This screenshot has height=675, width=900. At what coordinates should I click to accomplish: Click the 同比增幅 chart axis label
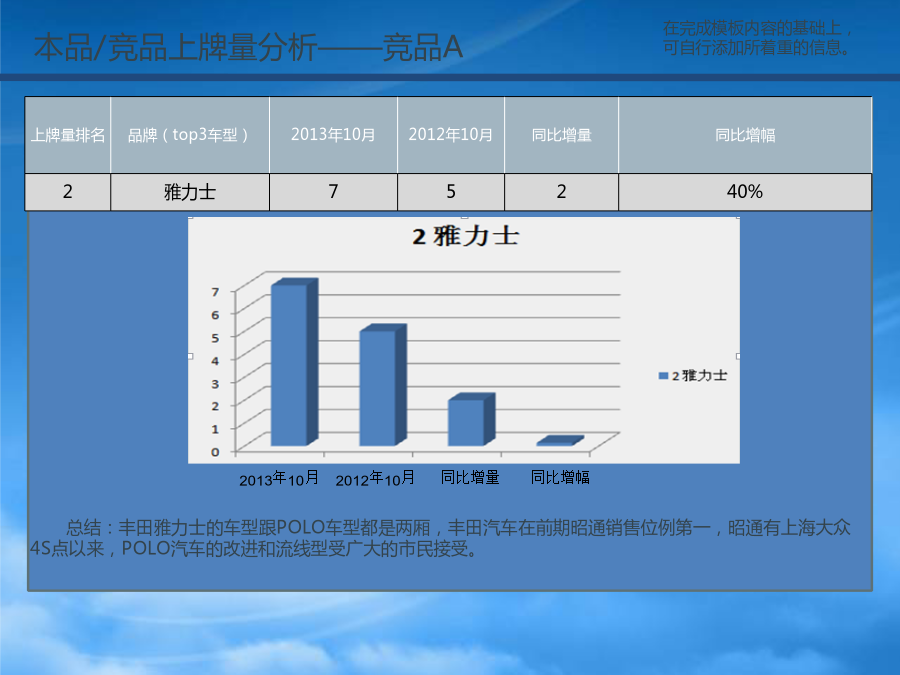(x=560, y=477)
